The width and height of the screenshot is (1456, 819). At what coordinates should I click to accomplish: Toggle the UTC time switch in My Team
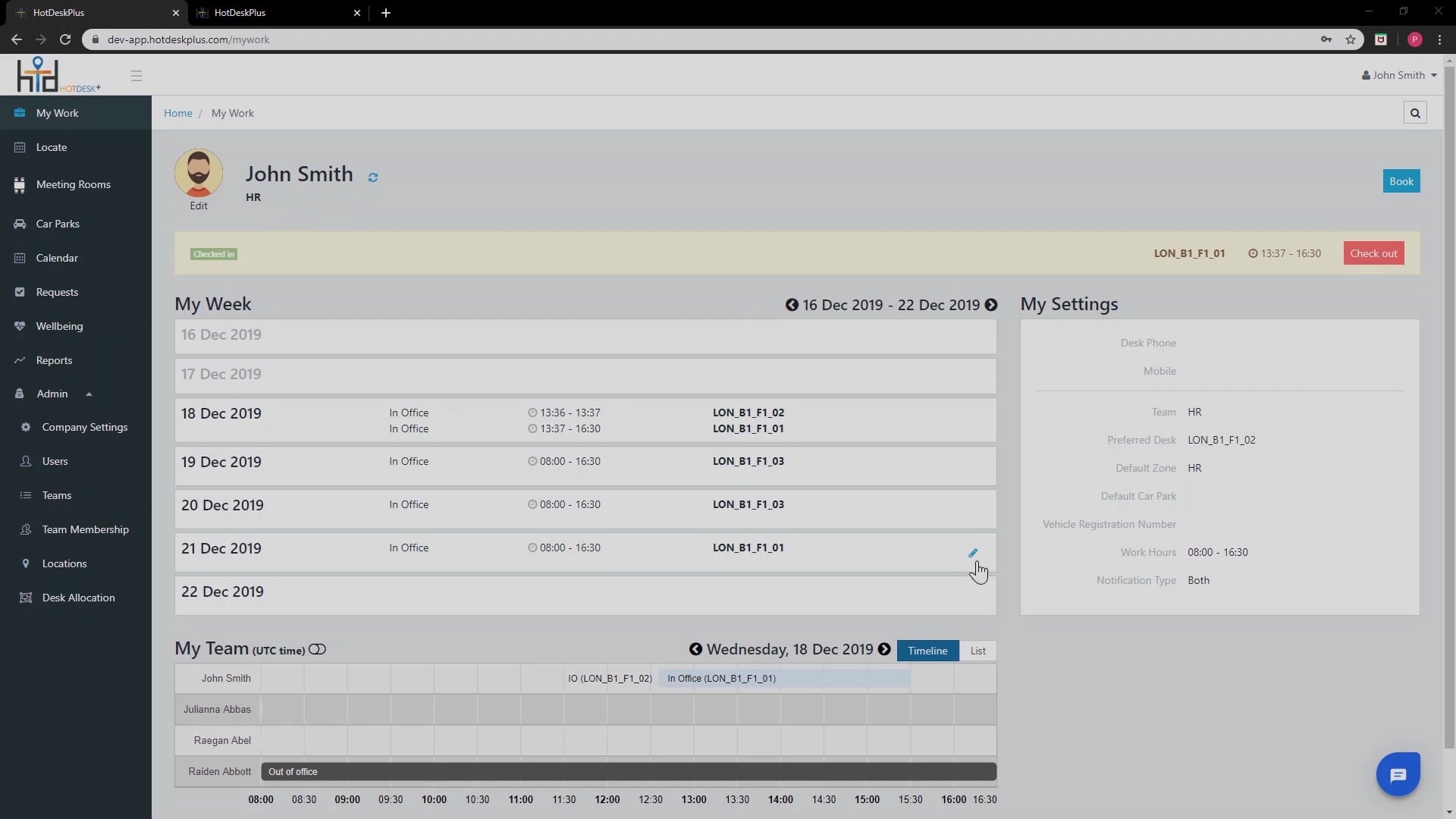(317, 649)
